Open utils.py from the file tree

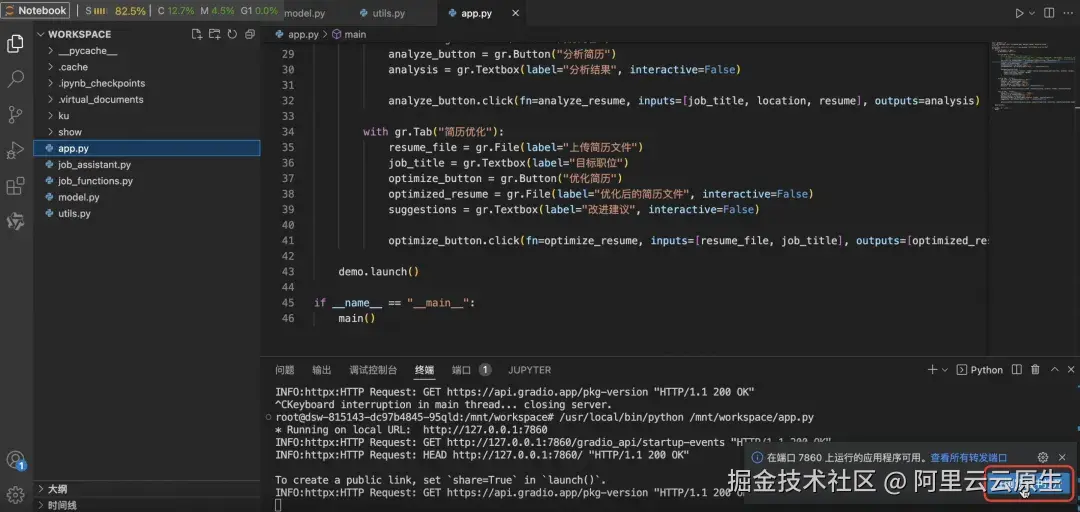(147, 214)
